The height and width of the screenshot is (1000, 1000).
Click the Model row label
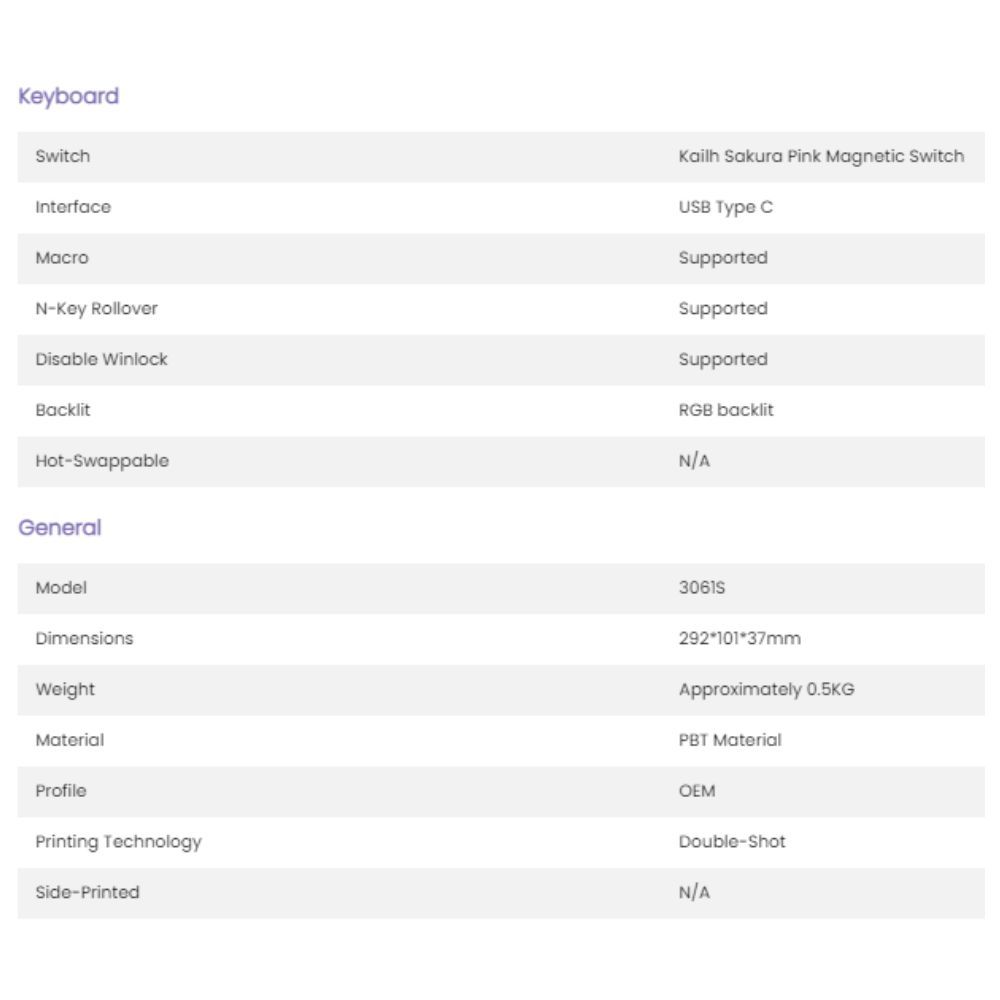(x=61, y=588)
